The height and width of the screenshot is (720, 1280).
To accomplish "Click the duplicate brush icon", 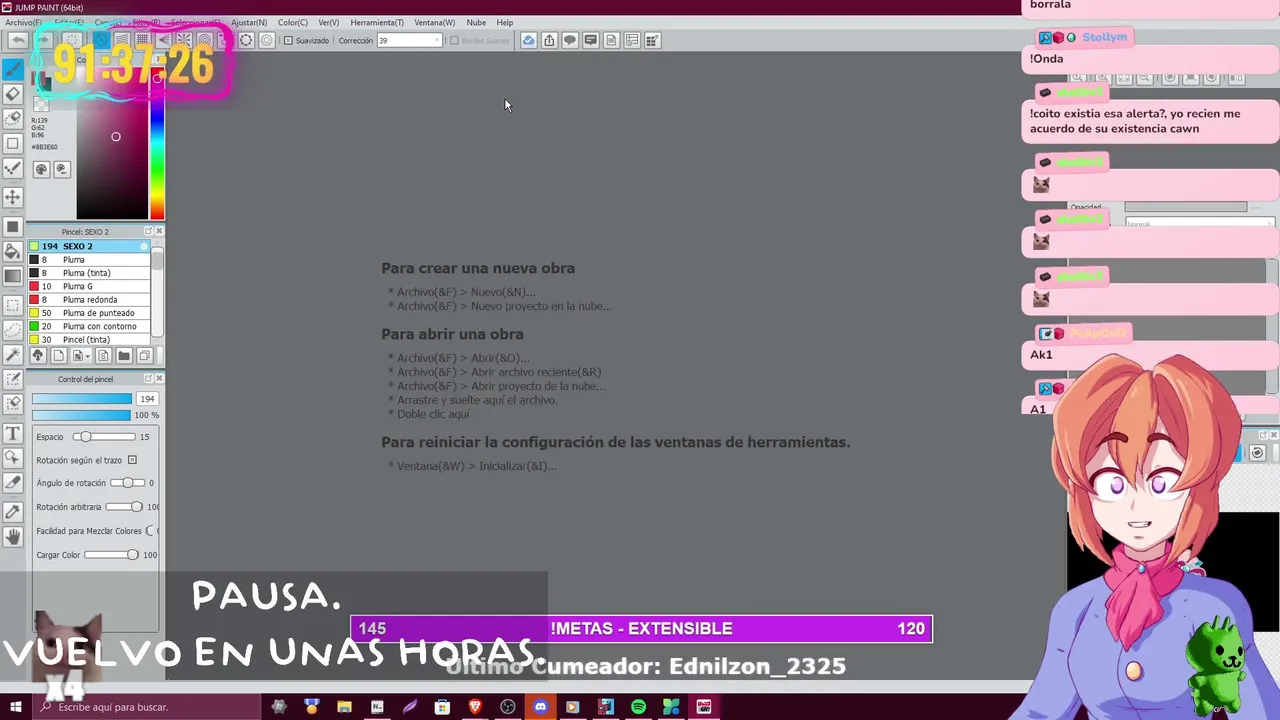I will pyautogui.click(x=145, y=355).
